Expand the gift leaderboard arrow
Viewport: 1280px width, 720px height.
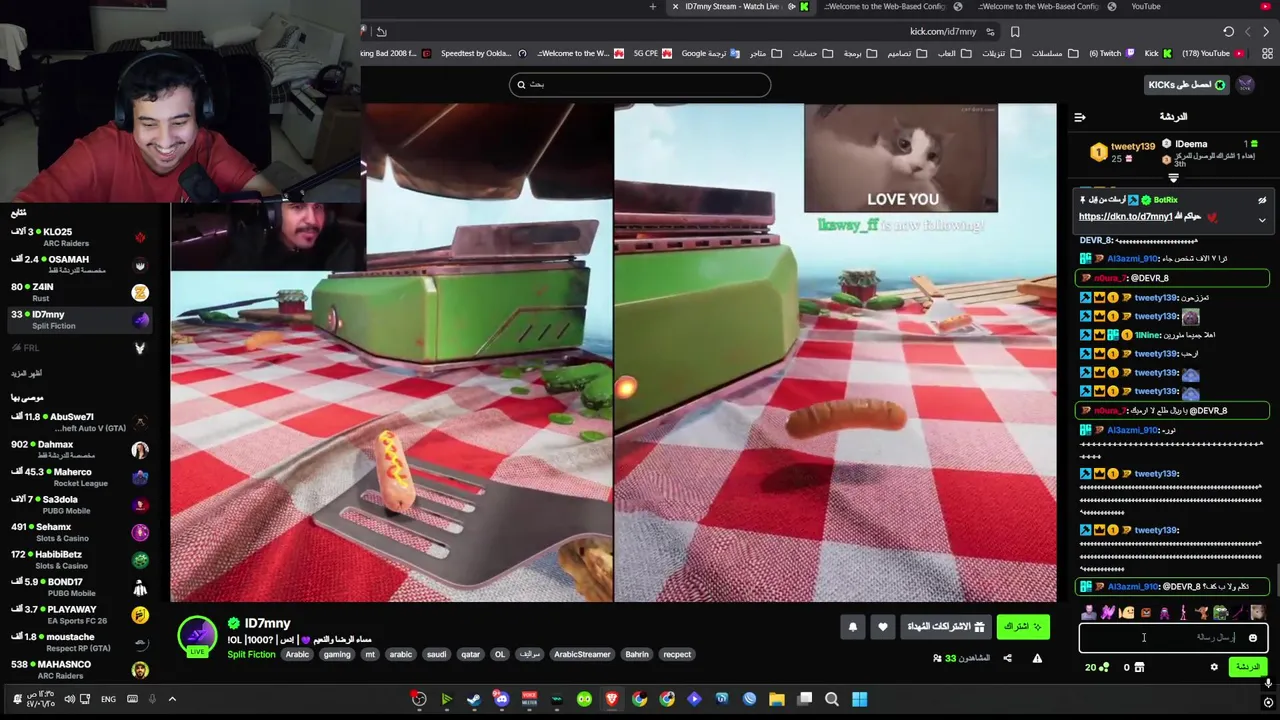(x=1173, y=178)
